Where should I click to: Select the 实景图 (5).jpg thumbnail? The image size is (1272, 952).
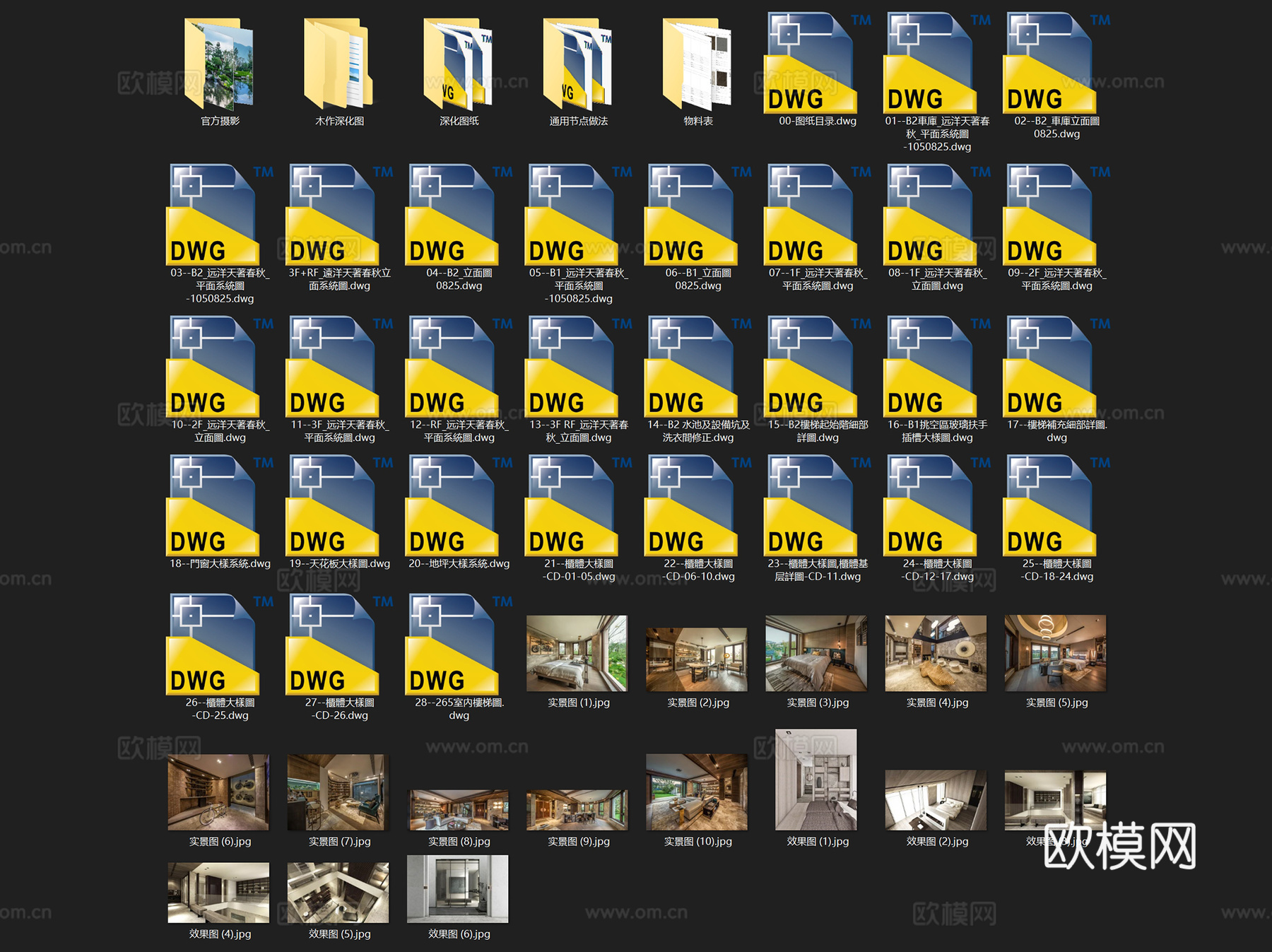1055,653
